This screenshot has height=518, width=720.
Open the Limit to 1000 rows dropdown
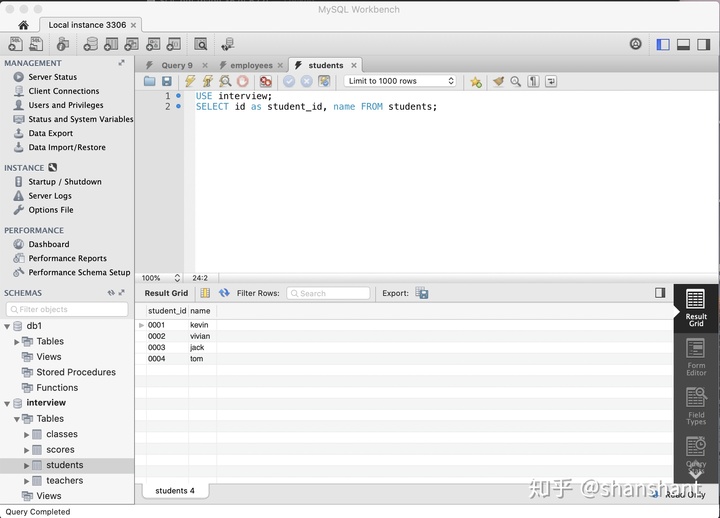[400, 81]
